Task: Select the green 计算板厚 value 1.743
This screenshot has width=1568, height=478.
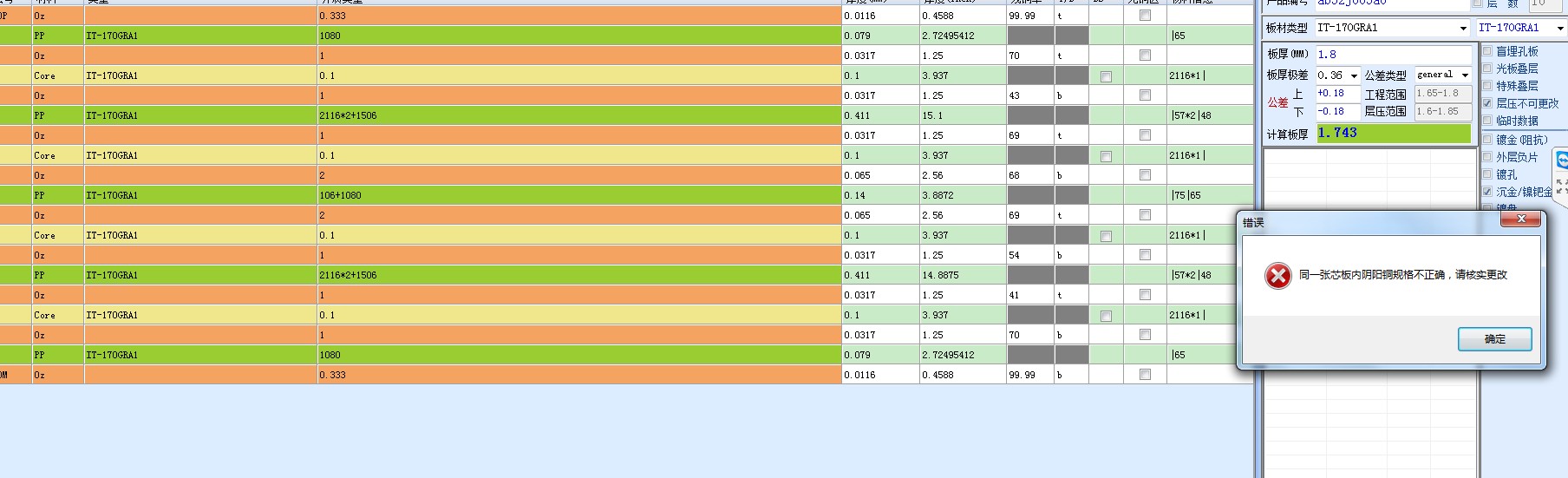Action: tap(1393, 133)
